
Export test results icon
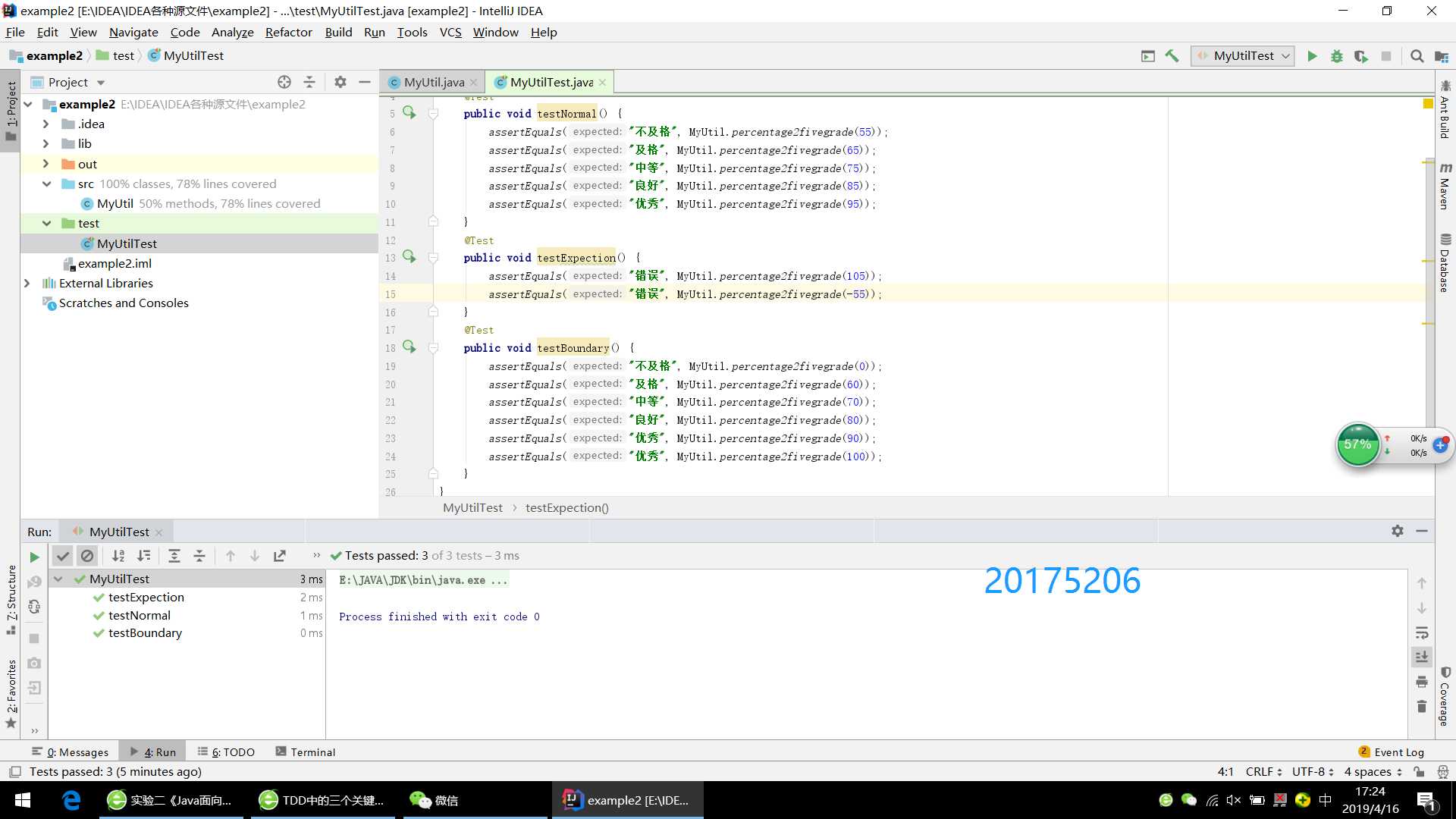pyautogui.click(x=280, y=556)
